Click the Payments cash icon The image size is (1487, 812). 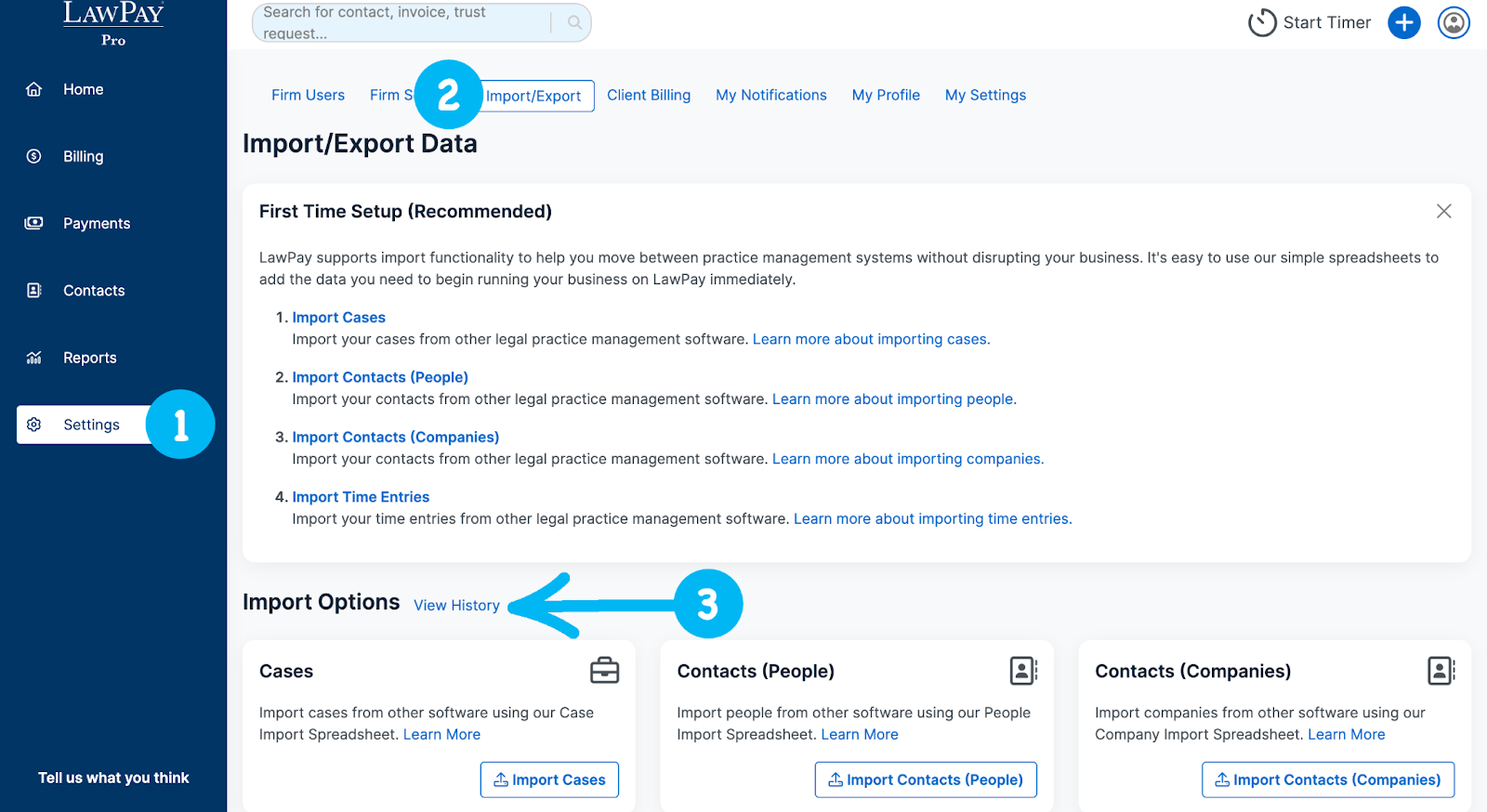34,223
